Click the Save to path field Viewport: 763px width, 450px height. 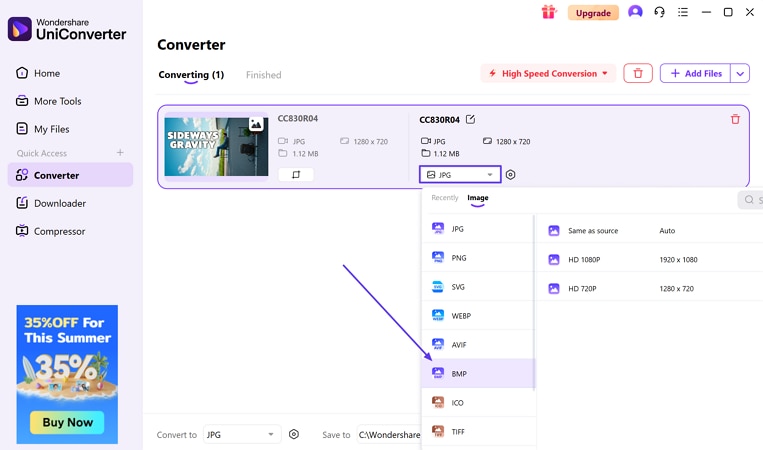click(x=389, y=434)
